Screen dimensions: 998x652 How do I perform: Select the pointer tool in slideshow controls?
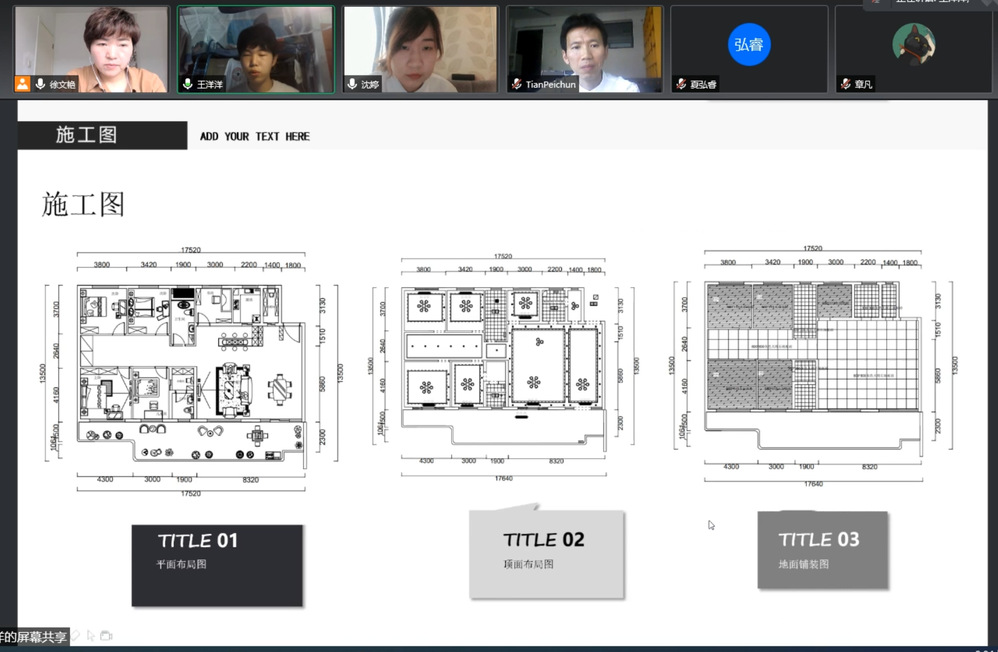pyautogui.click(x=90, y=635)
